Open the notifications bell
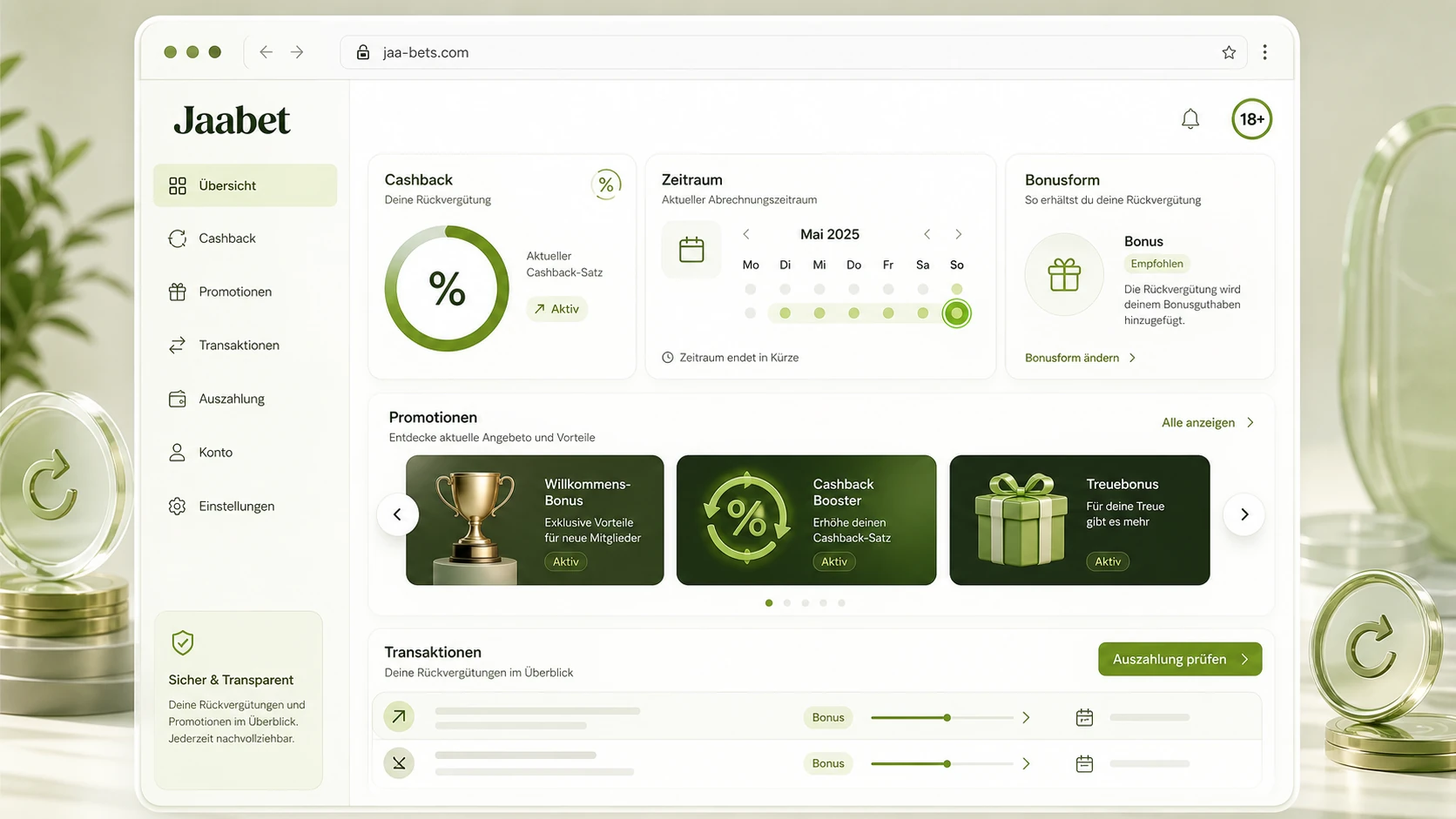1456x819 pixels. [x=1190, y=119]
